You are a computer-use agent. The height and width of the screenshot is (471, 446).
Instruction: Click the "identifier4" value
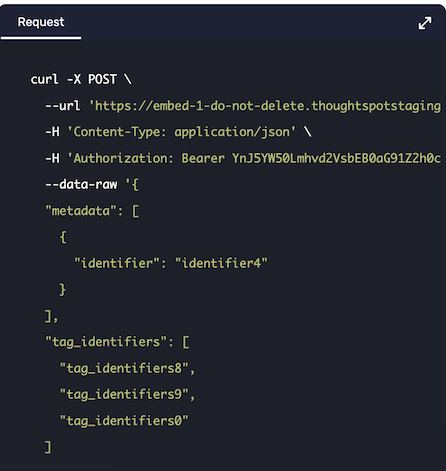click(221, 263)
